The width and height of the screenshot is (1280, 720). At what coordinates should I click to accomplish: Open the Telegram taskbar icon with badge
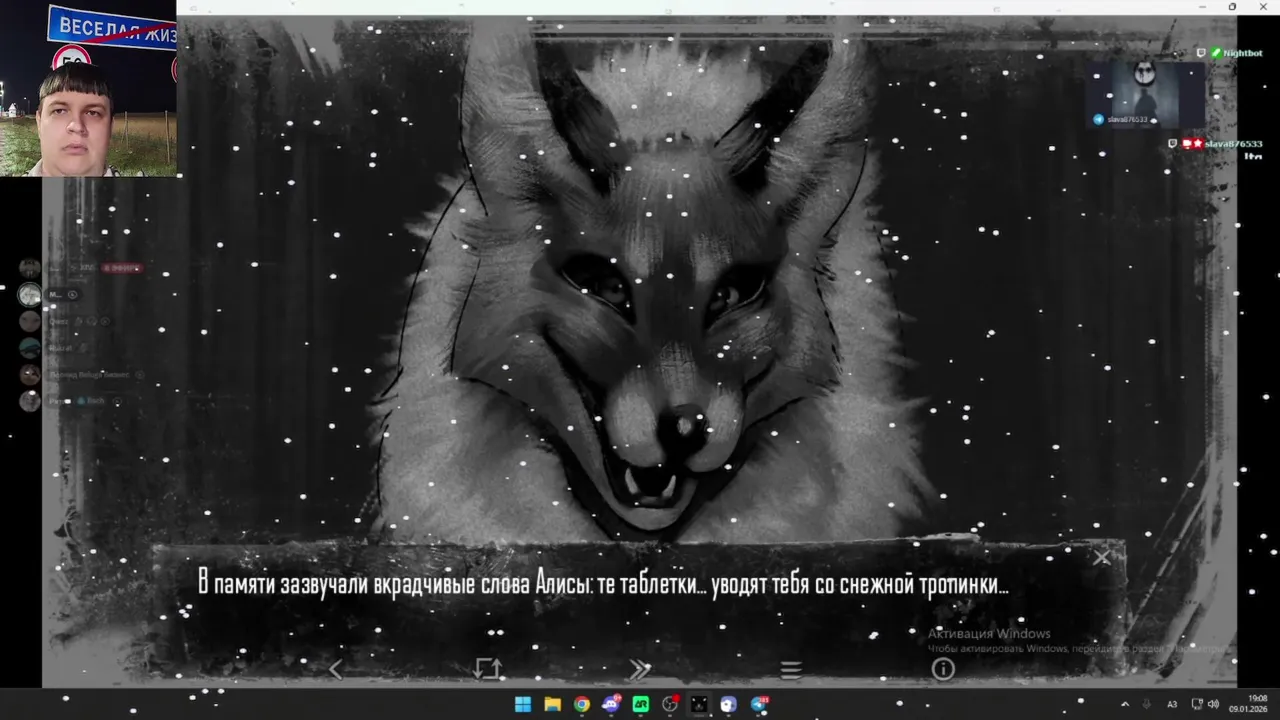click(x=759, y=704)
